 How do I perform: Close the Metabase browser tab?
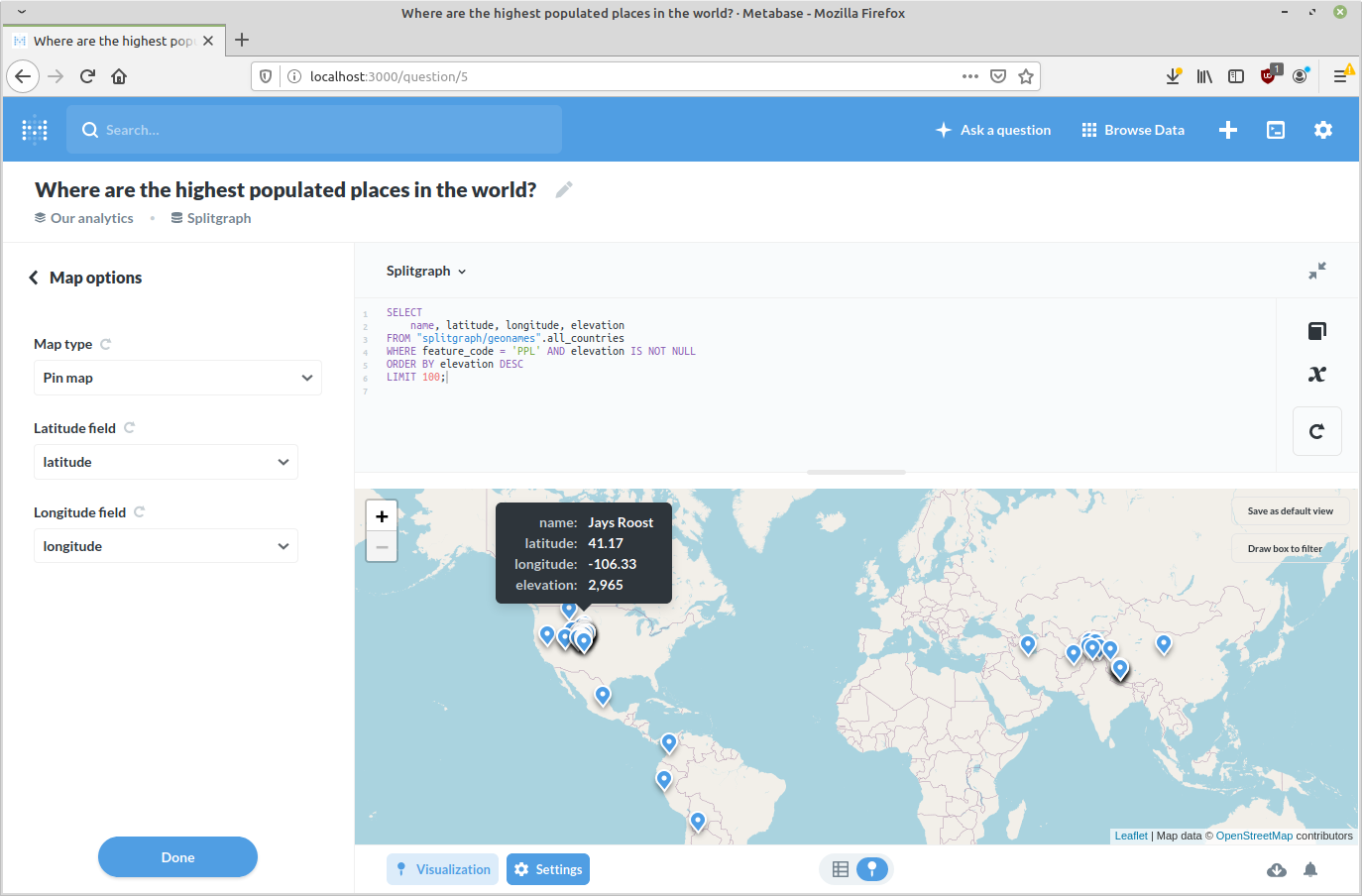pos(208,41)
